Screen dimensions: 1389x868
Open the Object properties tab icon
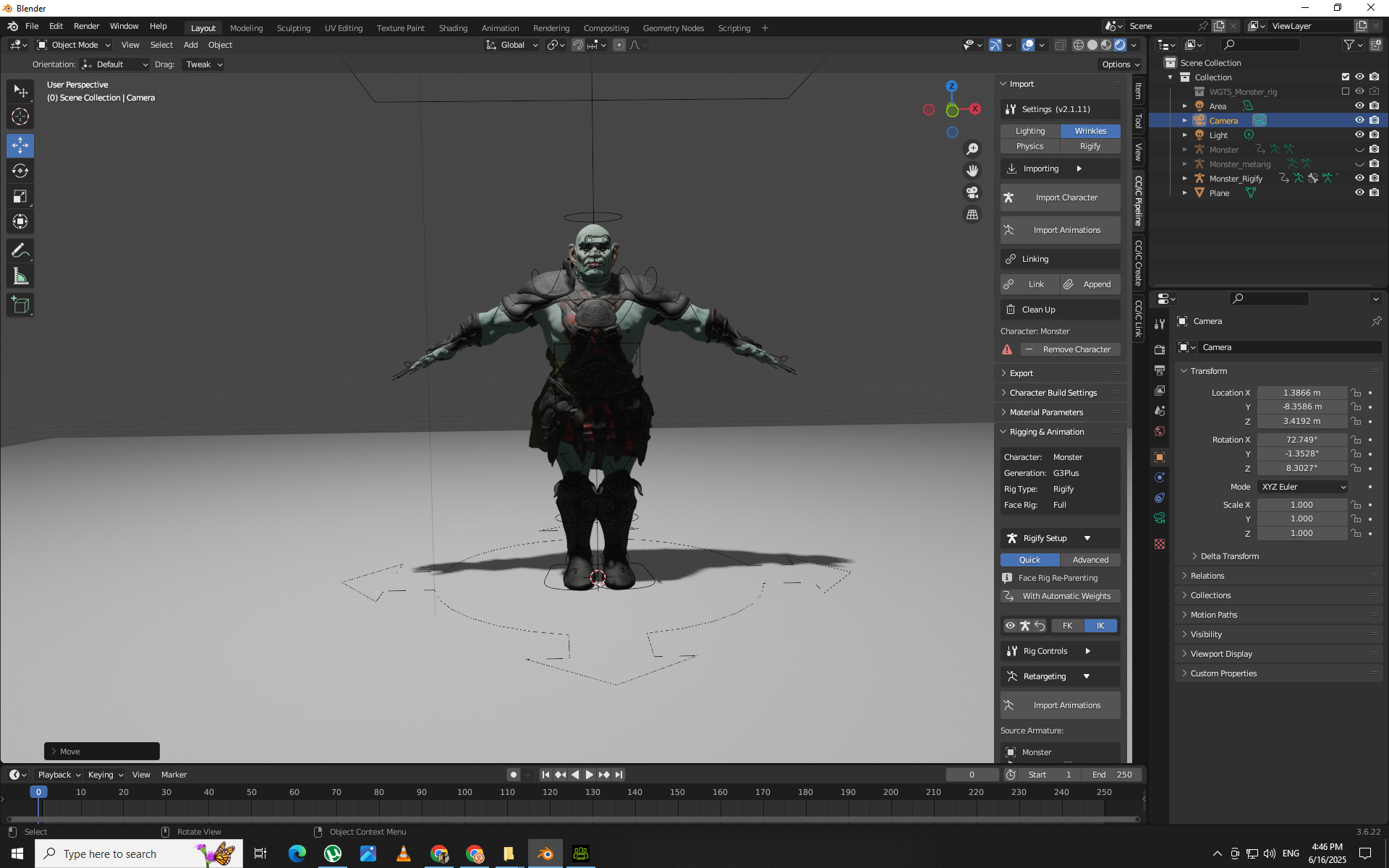tap(1160, 457)
